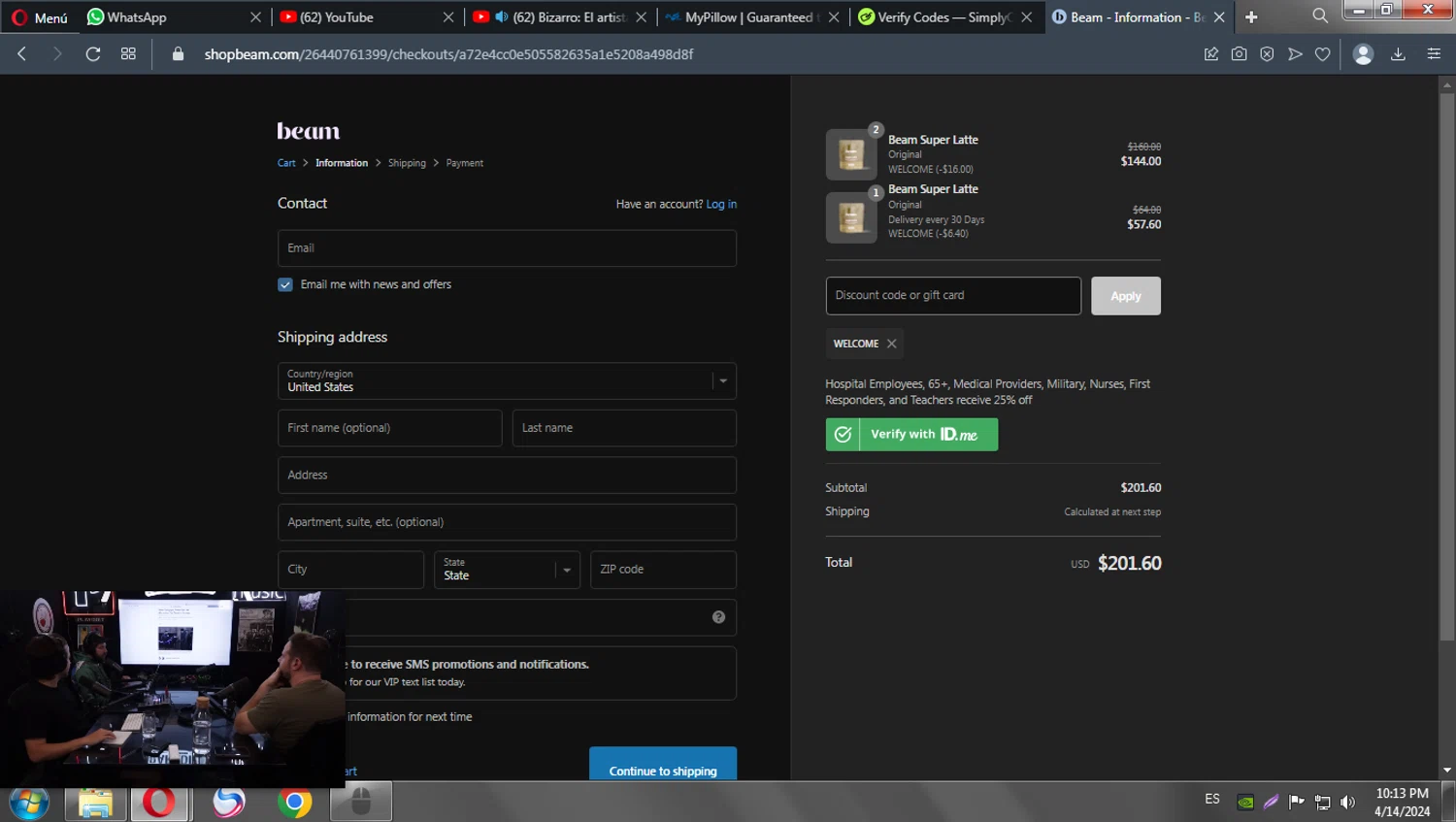Screen dimensions: 1456x822
Task: Open the My Flow send icon
Action: 1295,54
